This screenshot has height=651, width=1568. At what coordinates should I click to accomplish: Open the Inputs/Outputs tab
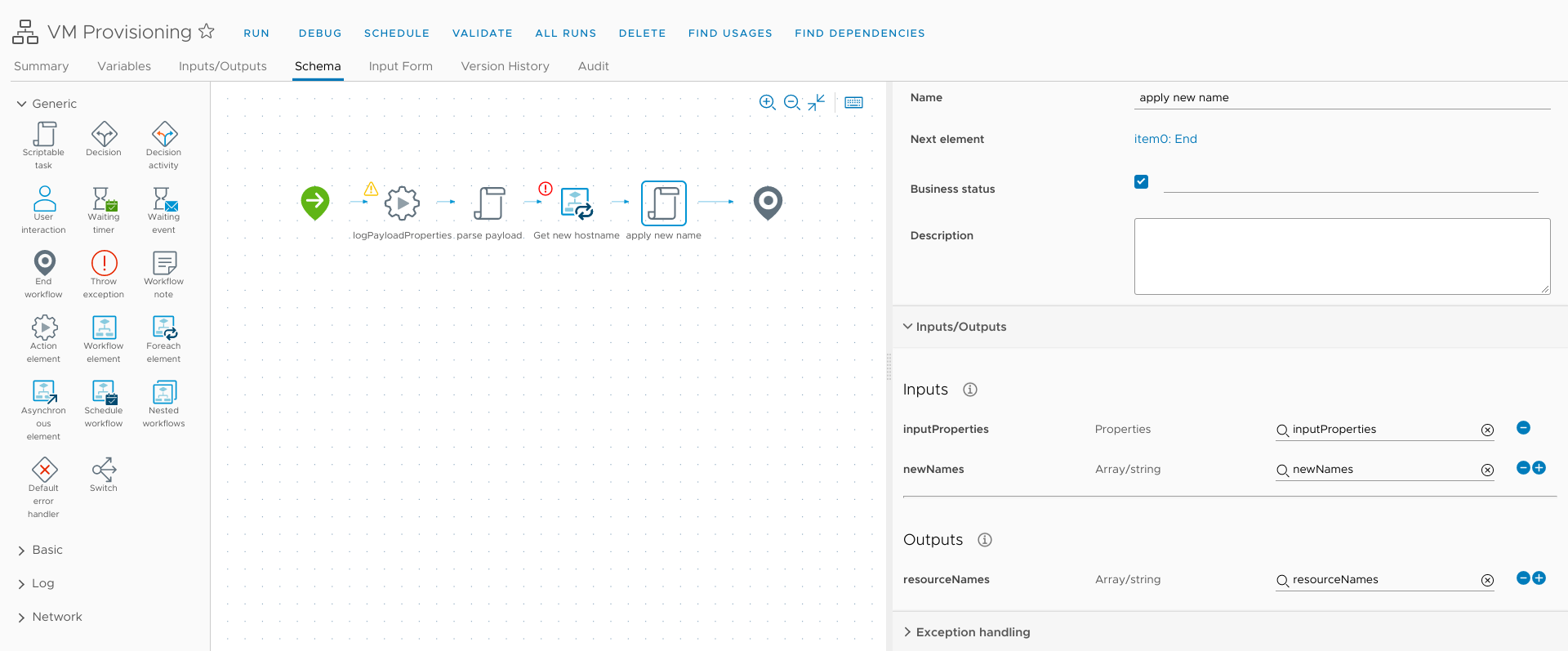pyautogui.click(x=223, y=66)
